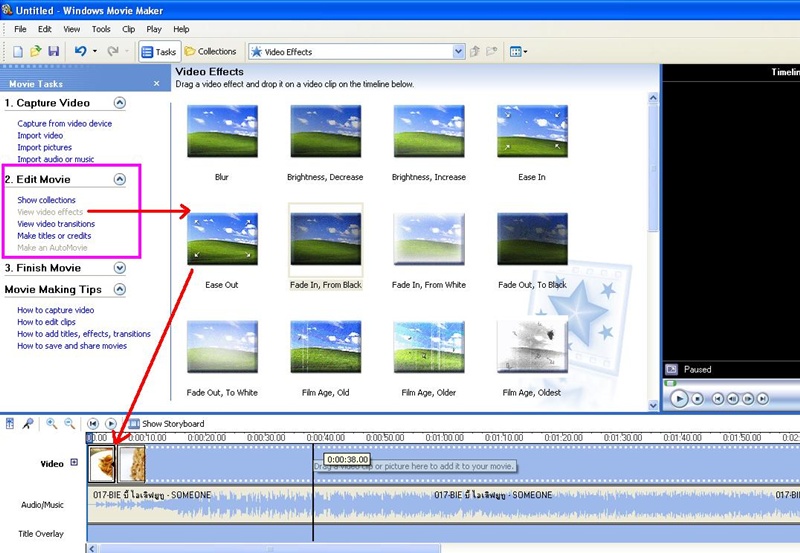Save the project with the floppy disk icon
The image size is (800, 553).
tap(53, 51)
